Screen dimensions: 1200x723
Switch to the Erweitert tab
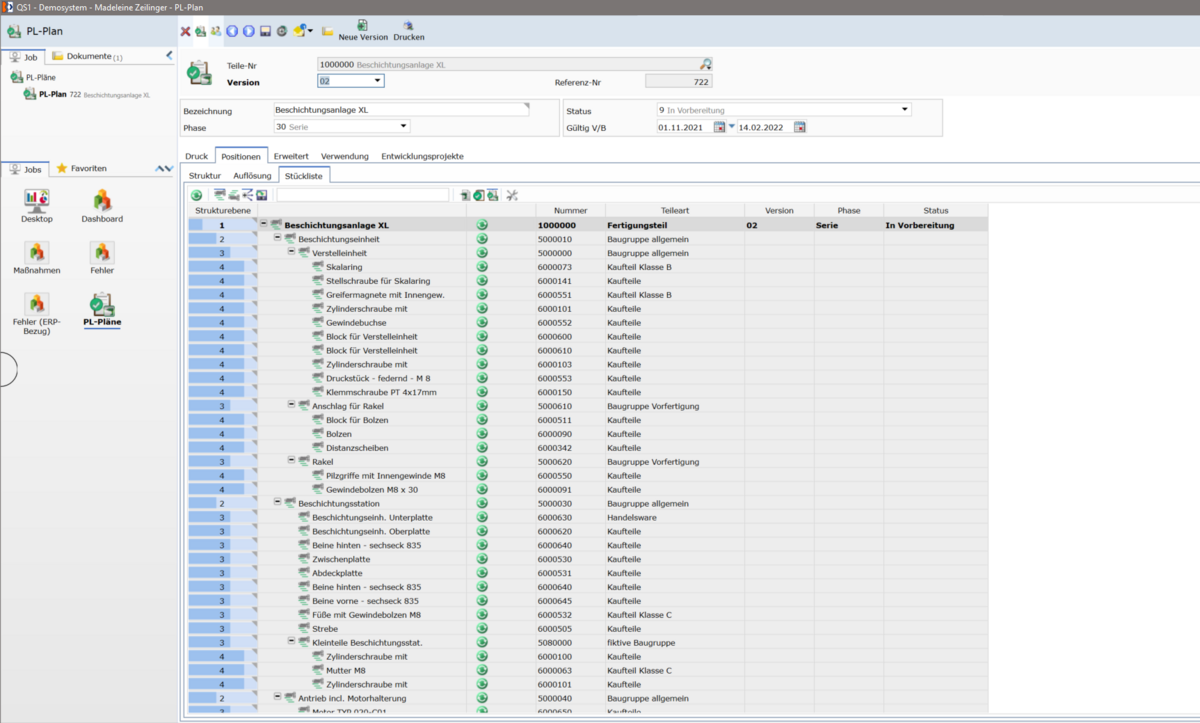[x=291, y=156]
